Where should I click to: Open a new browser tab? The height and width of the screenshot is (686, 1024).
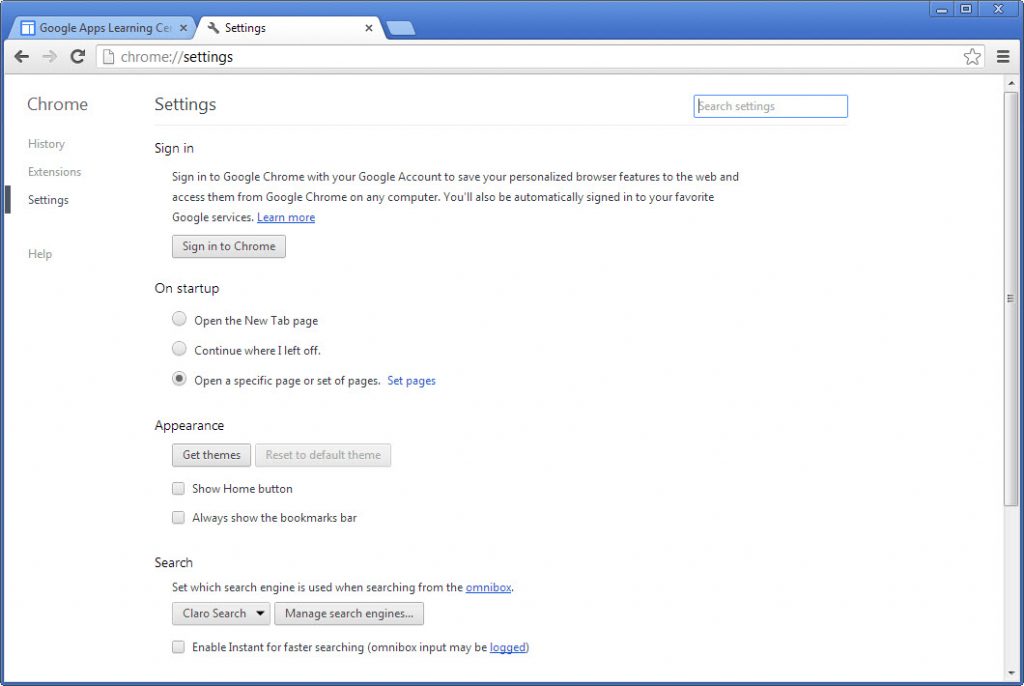tap(400, 28)
